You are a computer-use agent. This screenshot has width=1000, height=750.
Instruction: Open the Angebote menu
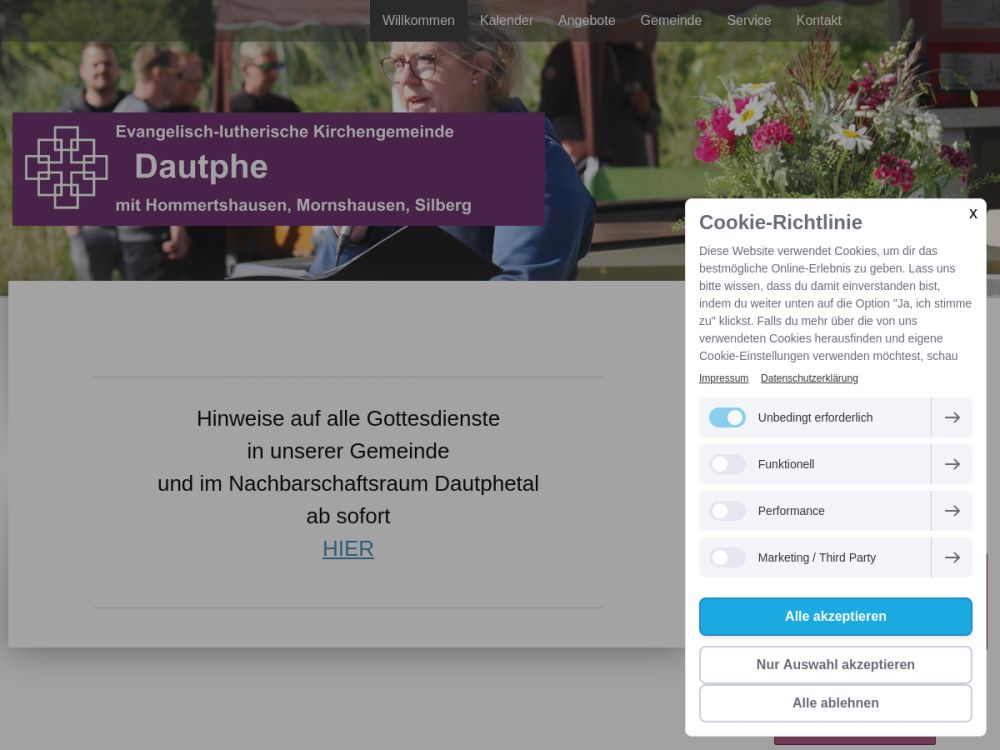pos(587,20)
